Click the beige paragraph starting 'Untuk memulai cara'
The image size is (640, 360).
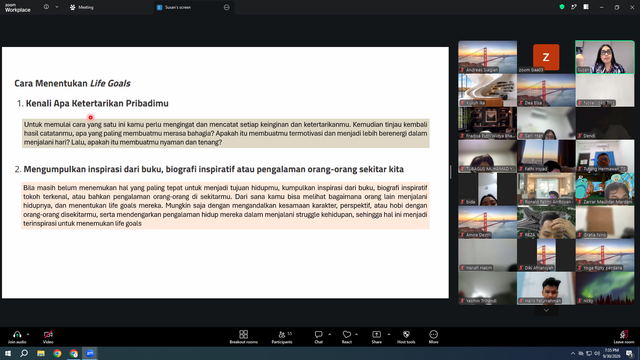[x=226, y=133]
